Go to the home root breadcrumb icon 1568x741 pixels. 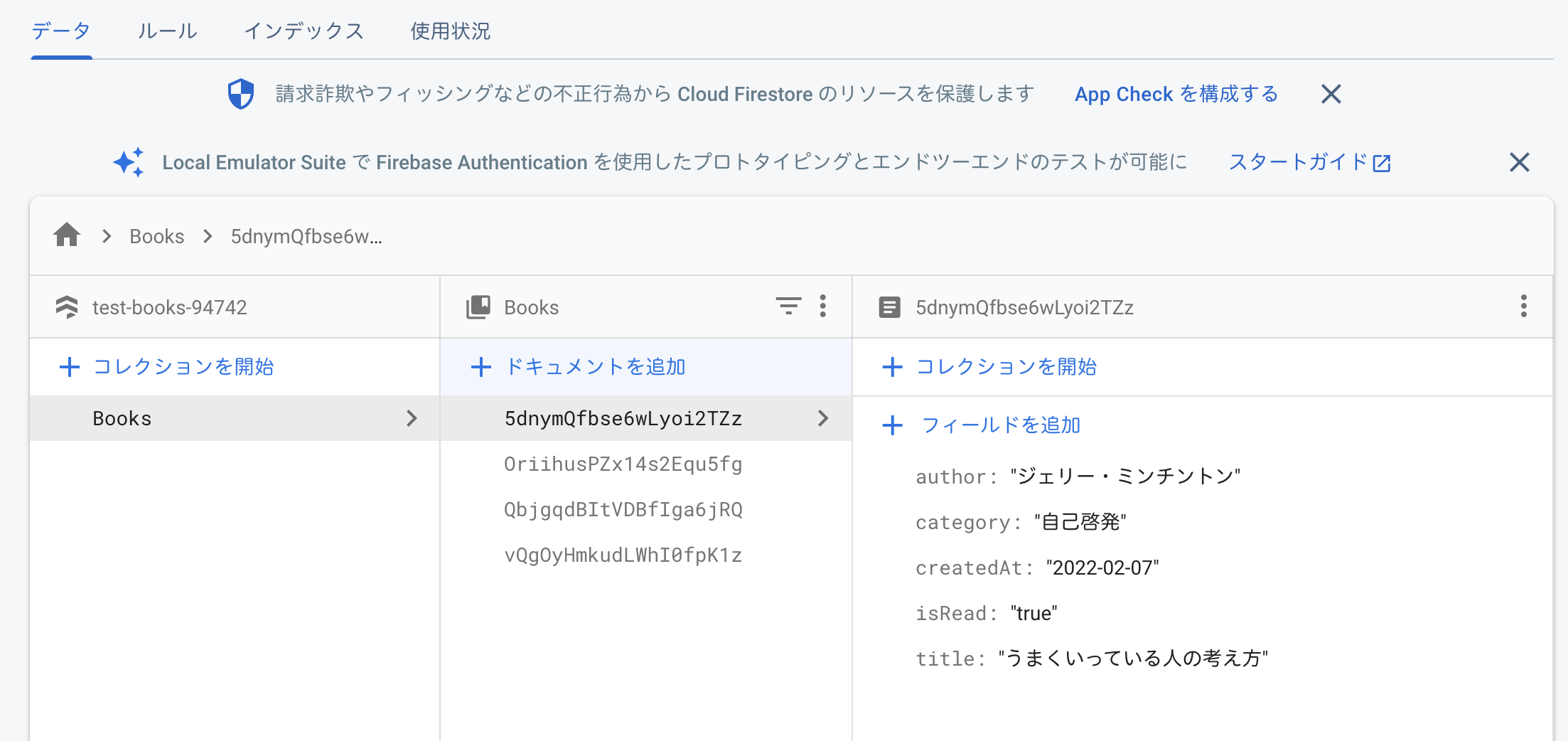click(x=67, y=235)
